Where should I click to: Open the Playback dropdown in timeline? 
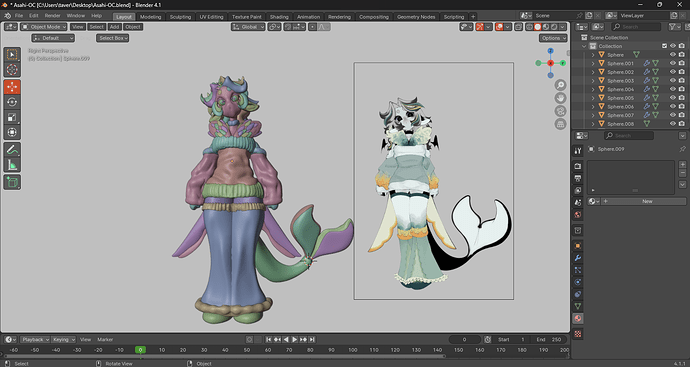[x=35, y=339]
